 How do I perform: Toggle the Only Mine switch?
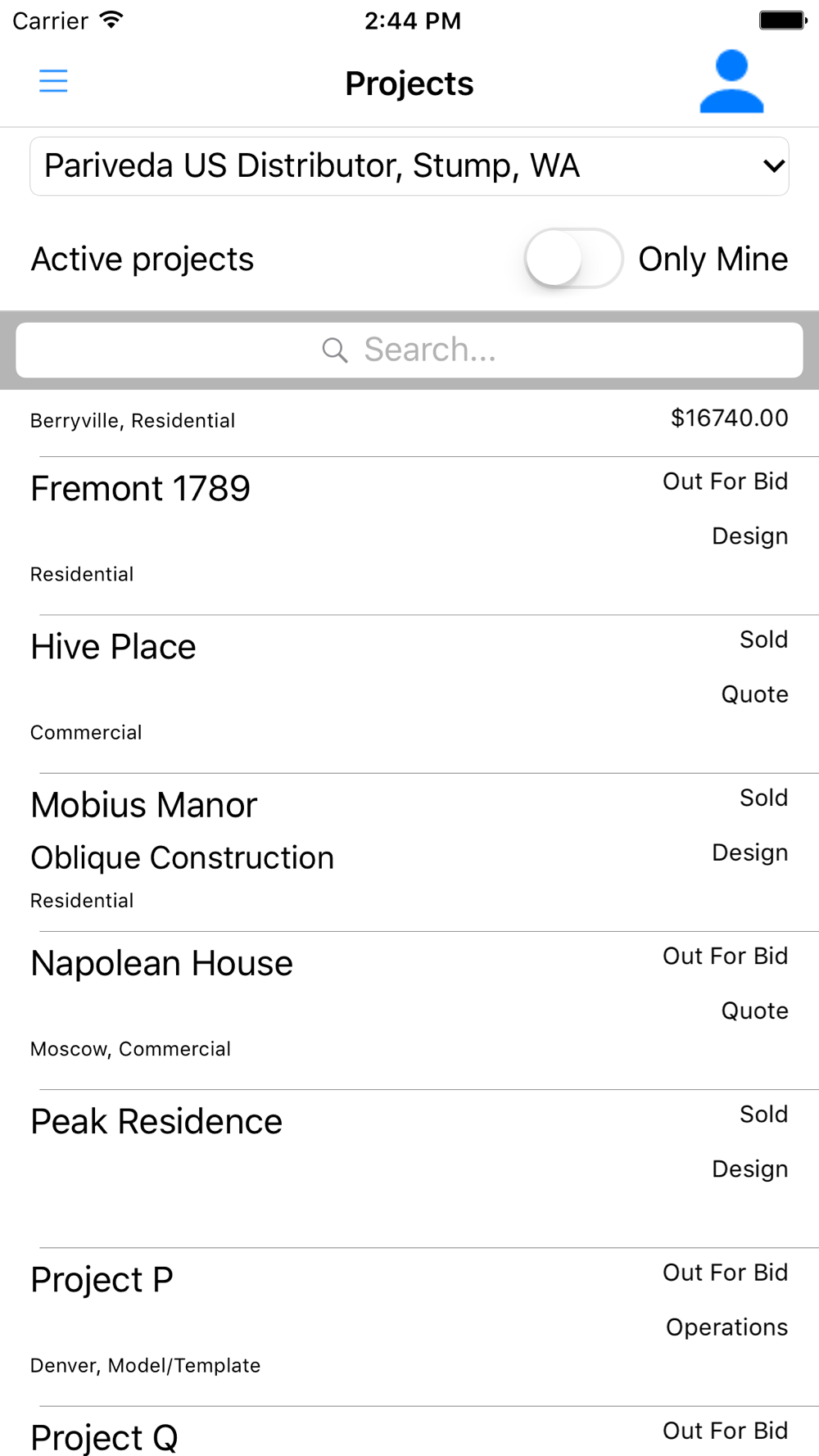(573, 259)
